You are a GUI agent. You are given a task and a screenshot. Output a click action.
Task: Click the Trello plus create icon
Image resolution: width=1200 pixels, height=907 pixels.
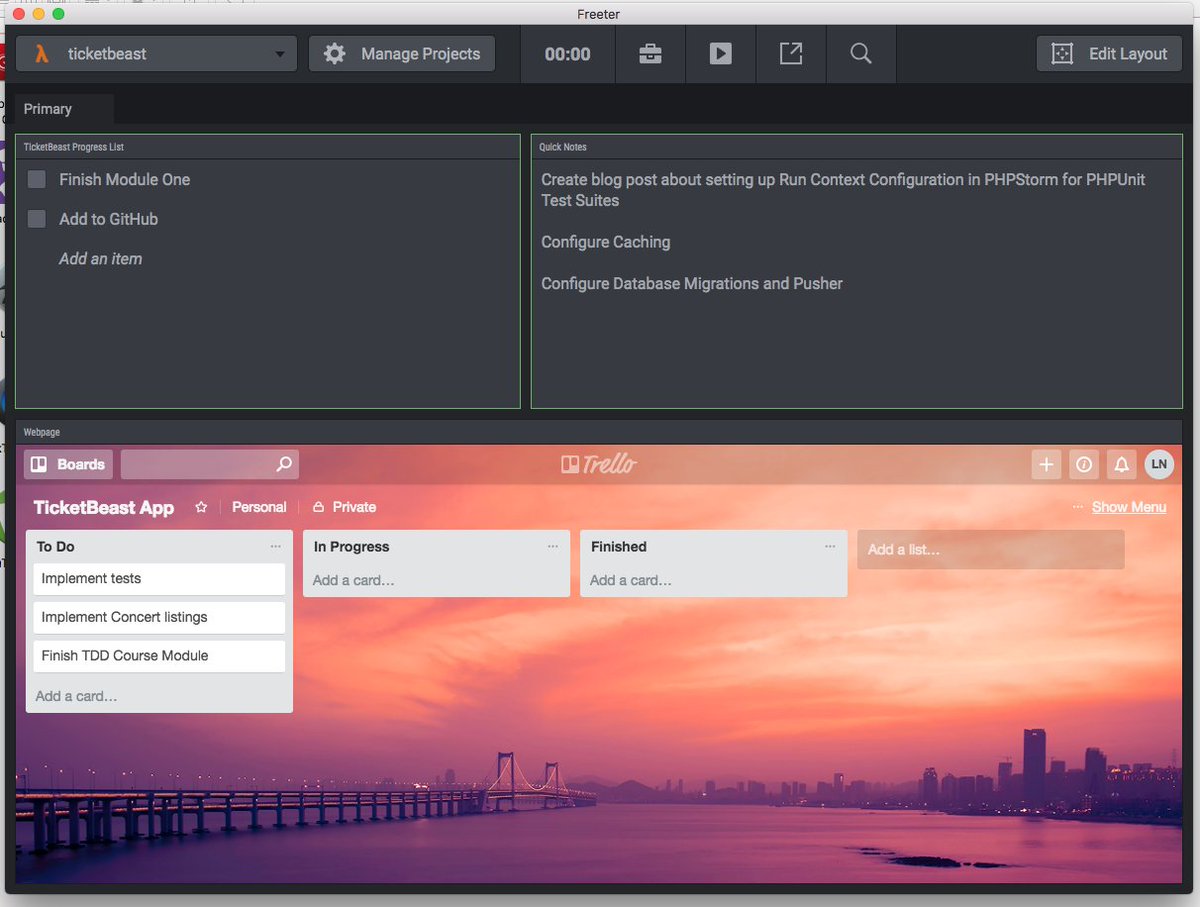(x=1046, y=464)
